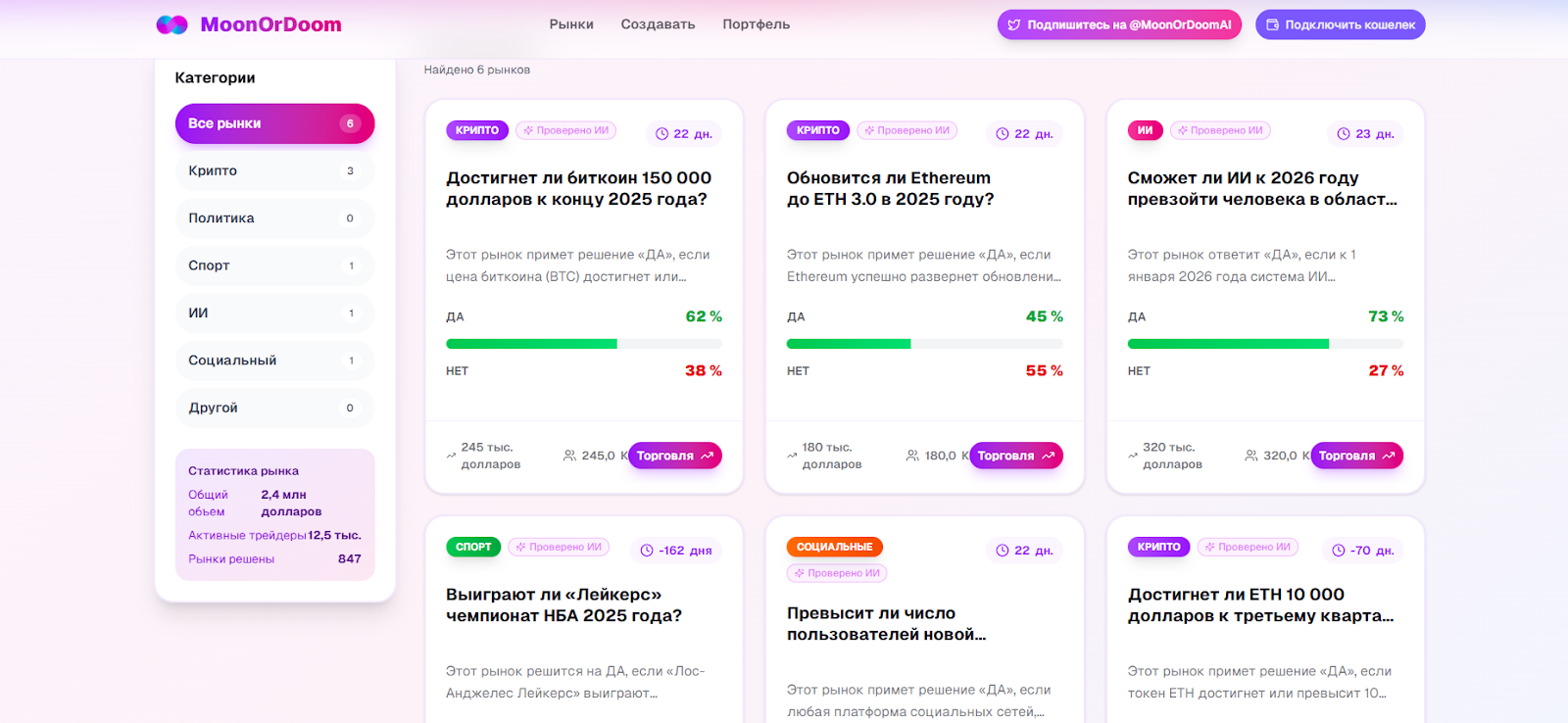Filter markets by 'Крипто' category
Image resolution: width=1568 pixels, height=723 pixels.
(x=274, y=170)
